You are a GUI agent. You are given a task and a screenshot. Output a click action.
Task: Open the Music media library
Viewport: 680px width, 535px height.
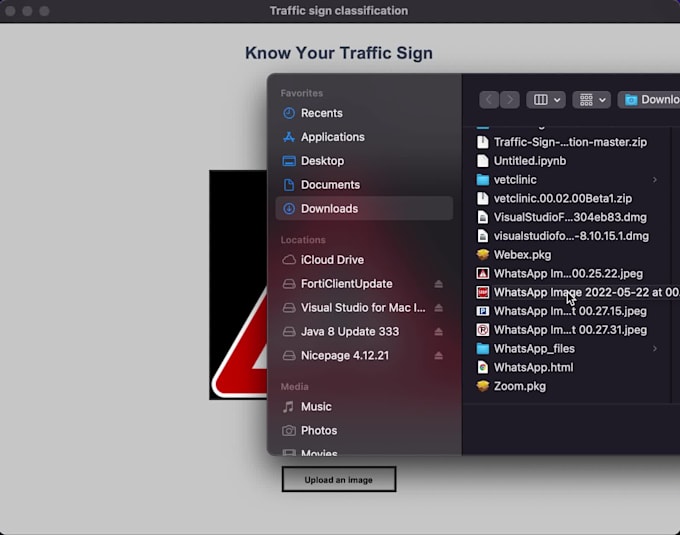pyautogui.click(x=364, y=407)
